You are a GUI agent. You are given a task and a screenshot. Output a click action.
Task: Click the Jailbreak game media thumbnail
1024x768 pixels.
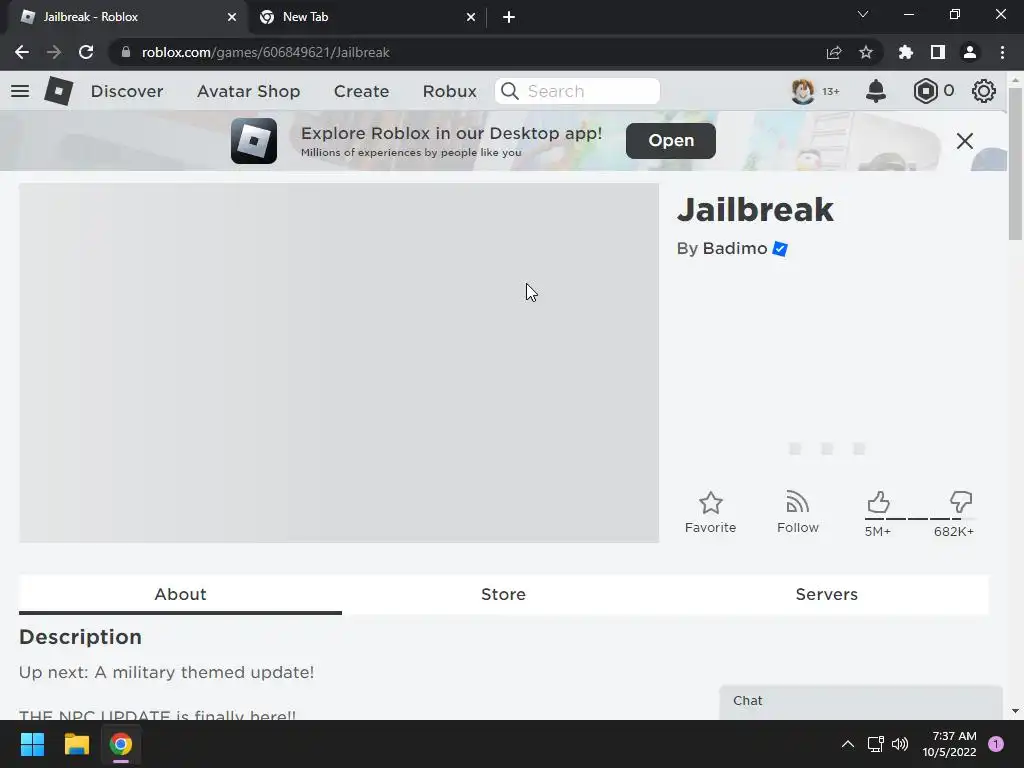339,362
